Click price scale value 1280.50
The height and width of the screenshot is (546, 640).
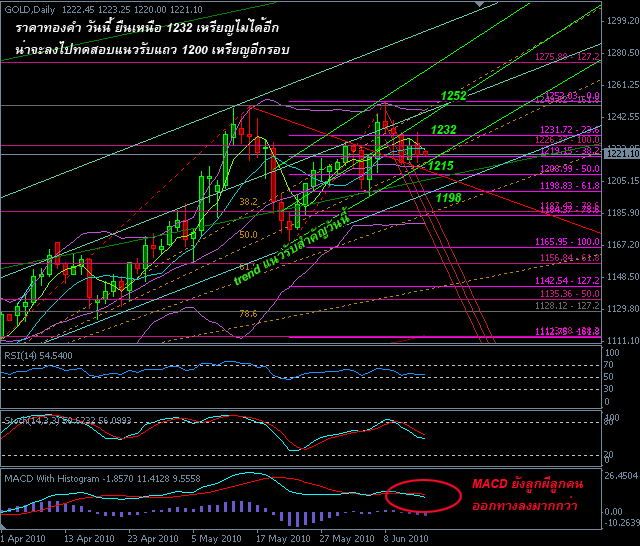(623, 53)
